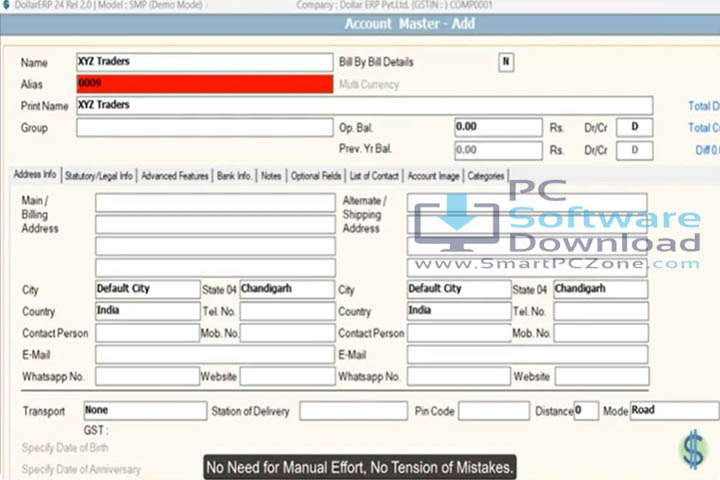Click Specify Date of Anniversary
Screen dimensions: 720x480
(x=81, y=469)
